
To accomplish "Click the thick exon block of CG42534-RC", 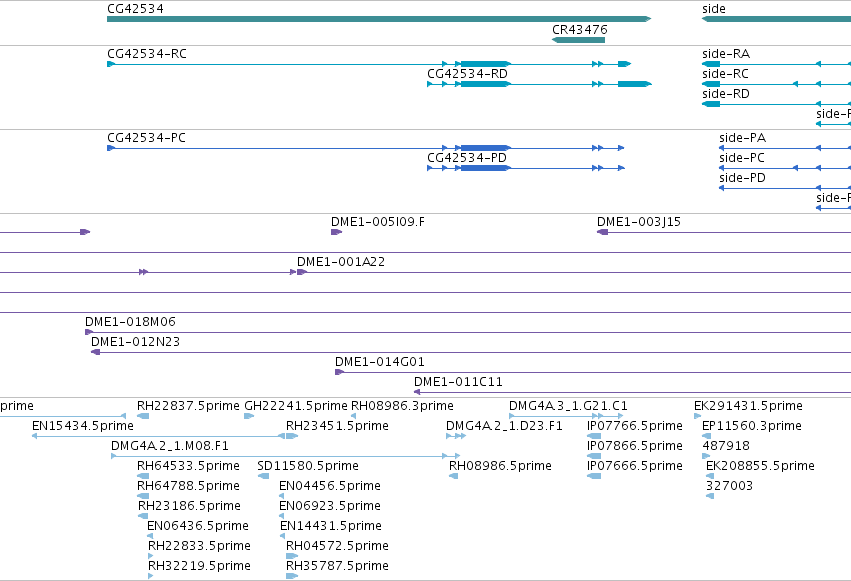I will [x=485, y=64].
